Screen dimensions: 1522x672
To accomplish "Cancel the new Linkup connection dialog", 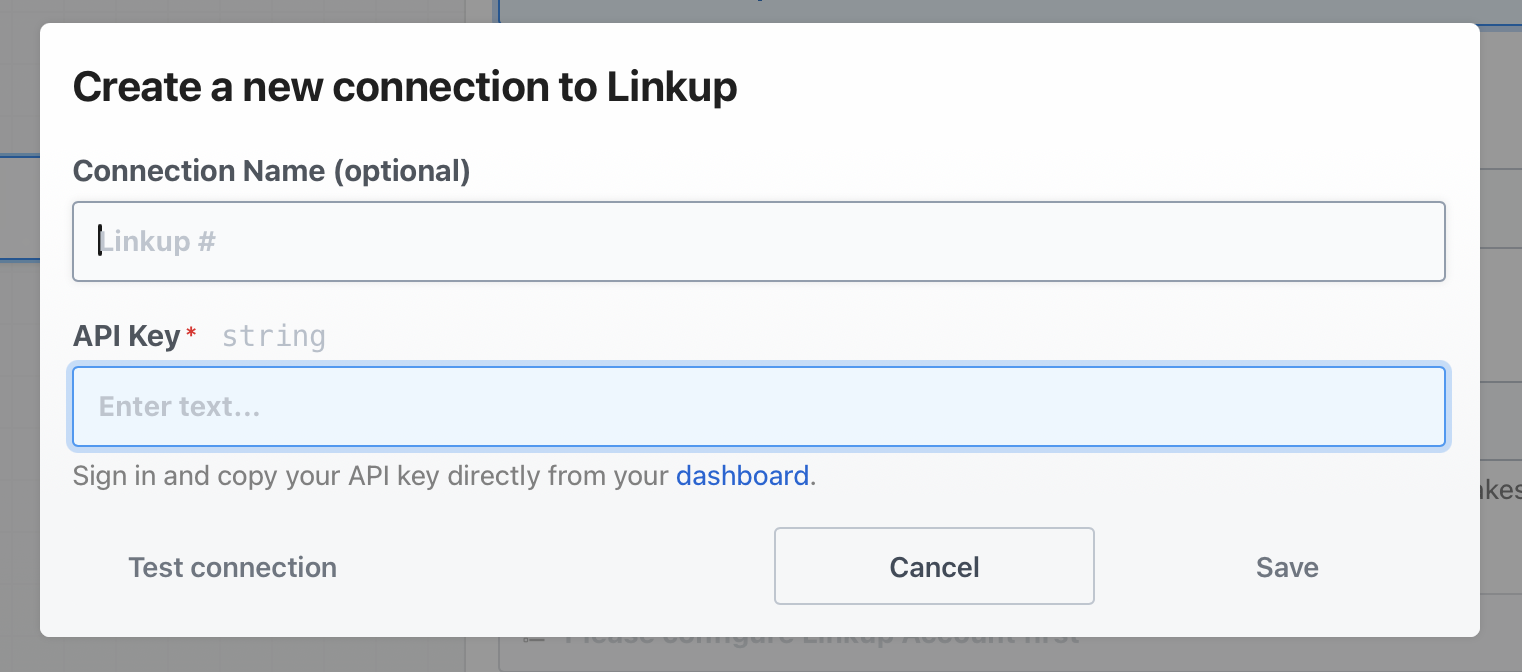I will tap(934, 567).
